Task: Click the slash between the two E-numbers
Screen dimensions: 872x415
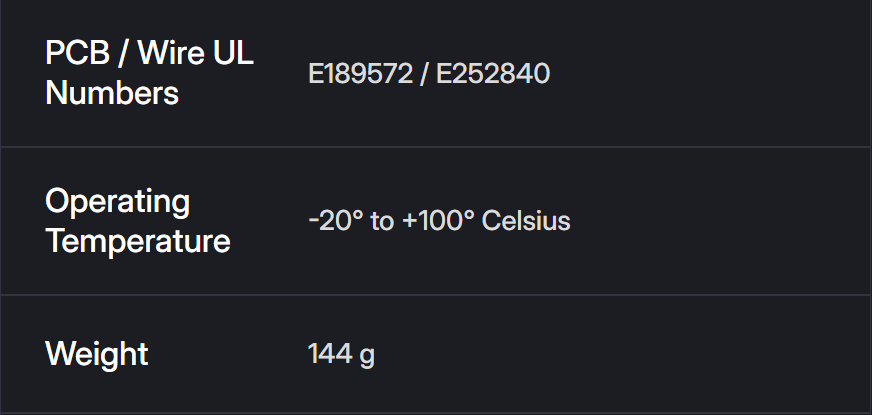Action: tap(424, 74)
